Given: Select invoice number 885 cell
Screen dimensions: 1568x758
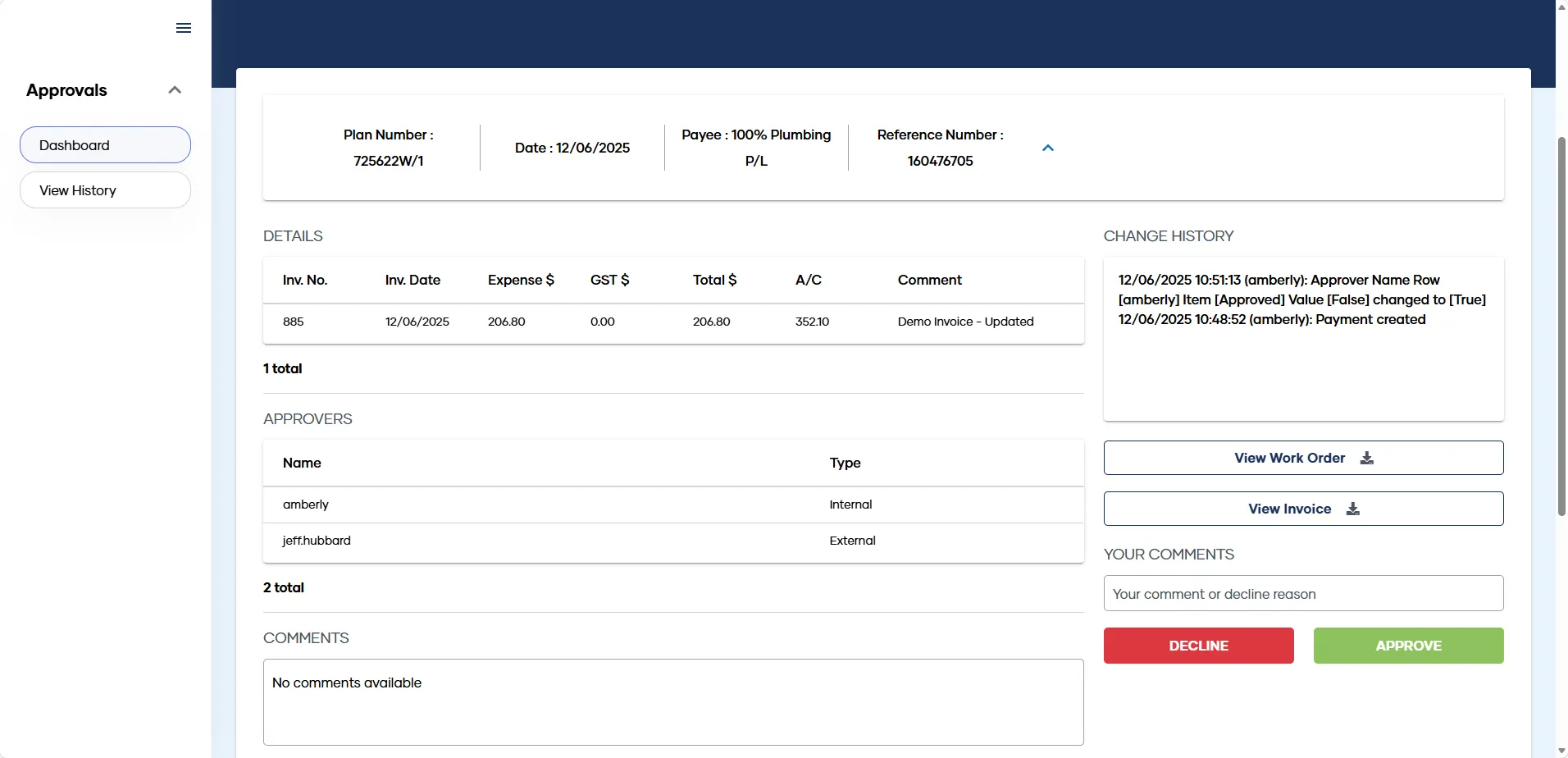Looking at the screenshot, I should pyautogui.click(x=293, y=322).
